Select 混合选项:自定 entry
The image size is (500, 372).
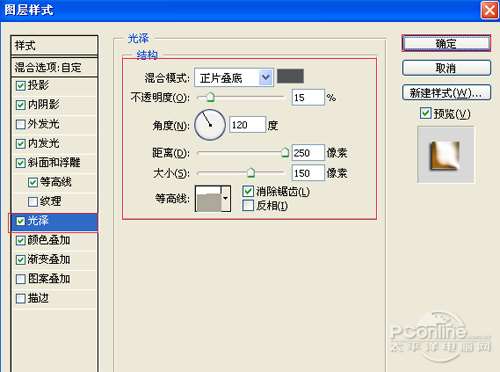tap(54, 67)
